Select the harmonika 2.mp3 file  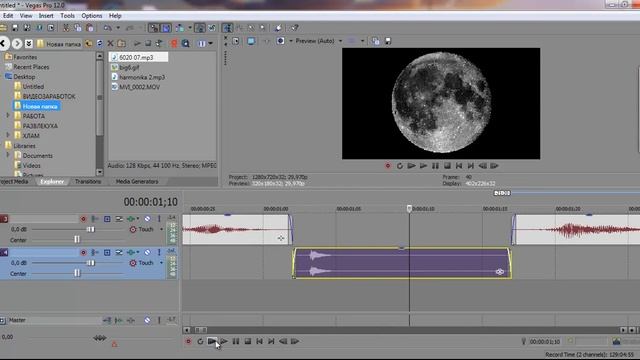pyautogui.click(x=142, y=77)
